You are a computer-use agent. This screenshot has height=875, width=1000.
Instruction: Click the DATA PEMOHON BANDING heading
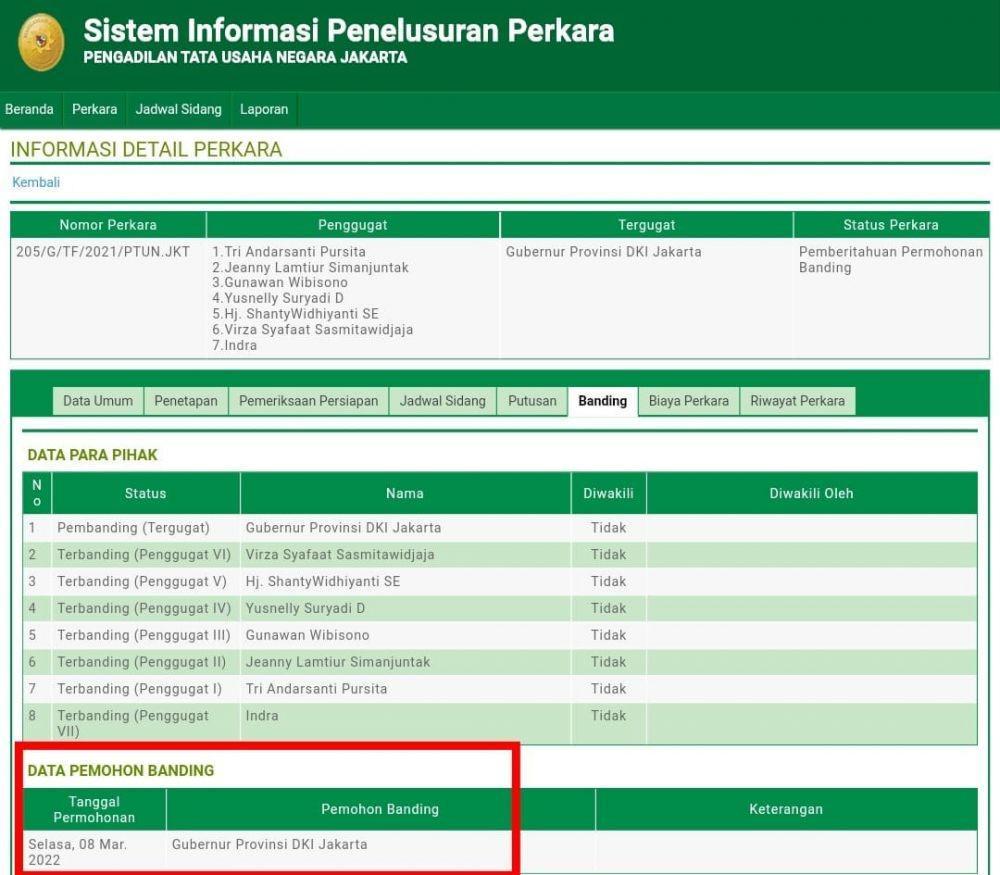pos(121,770)
